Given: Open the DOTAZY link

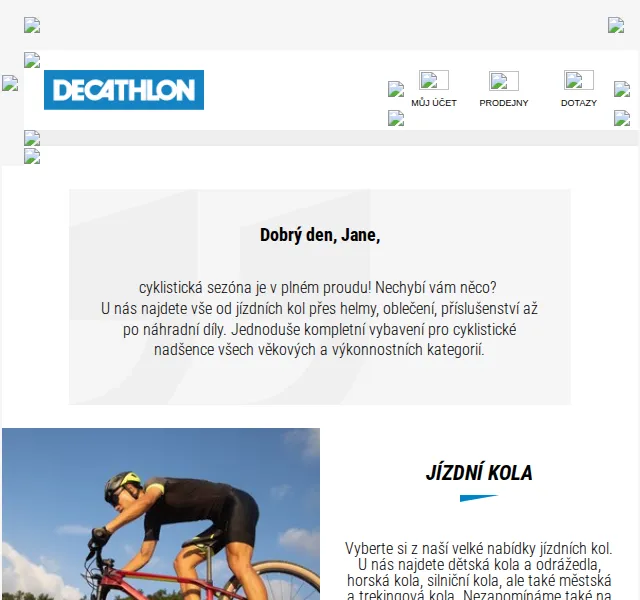Looking at the screenshot, I should [x=578, y=103].
